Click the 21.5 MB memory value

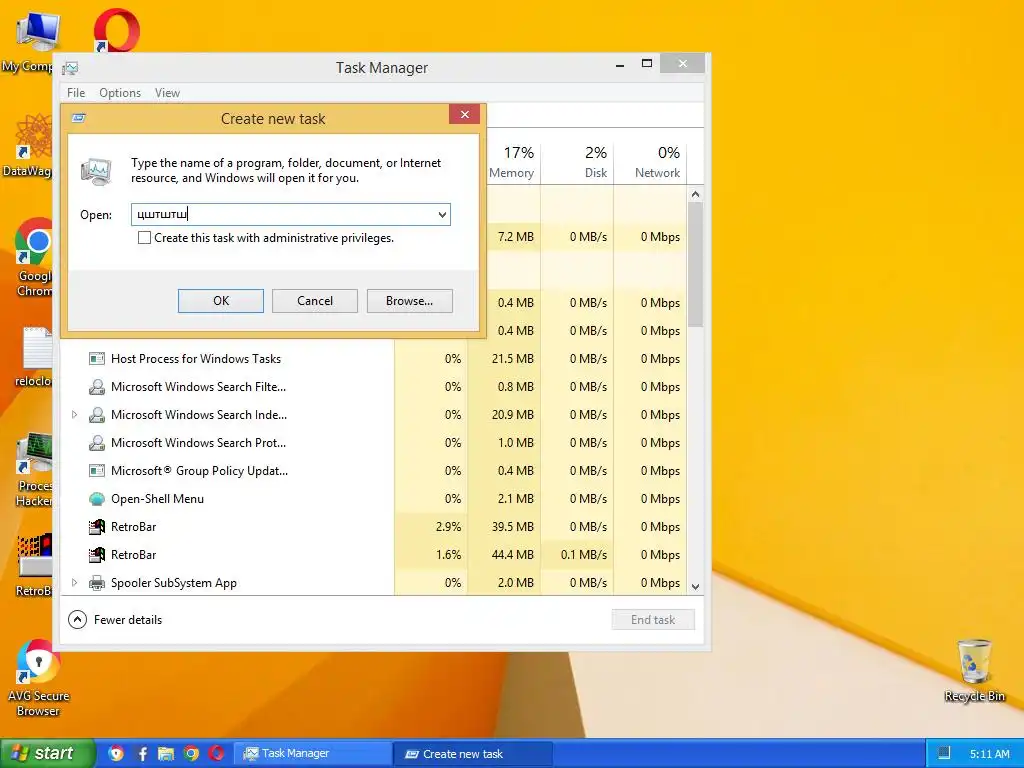point(513,359)
